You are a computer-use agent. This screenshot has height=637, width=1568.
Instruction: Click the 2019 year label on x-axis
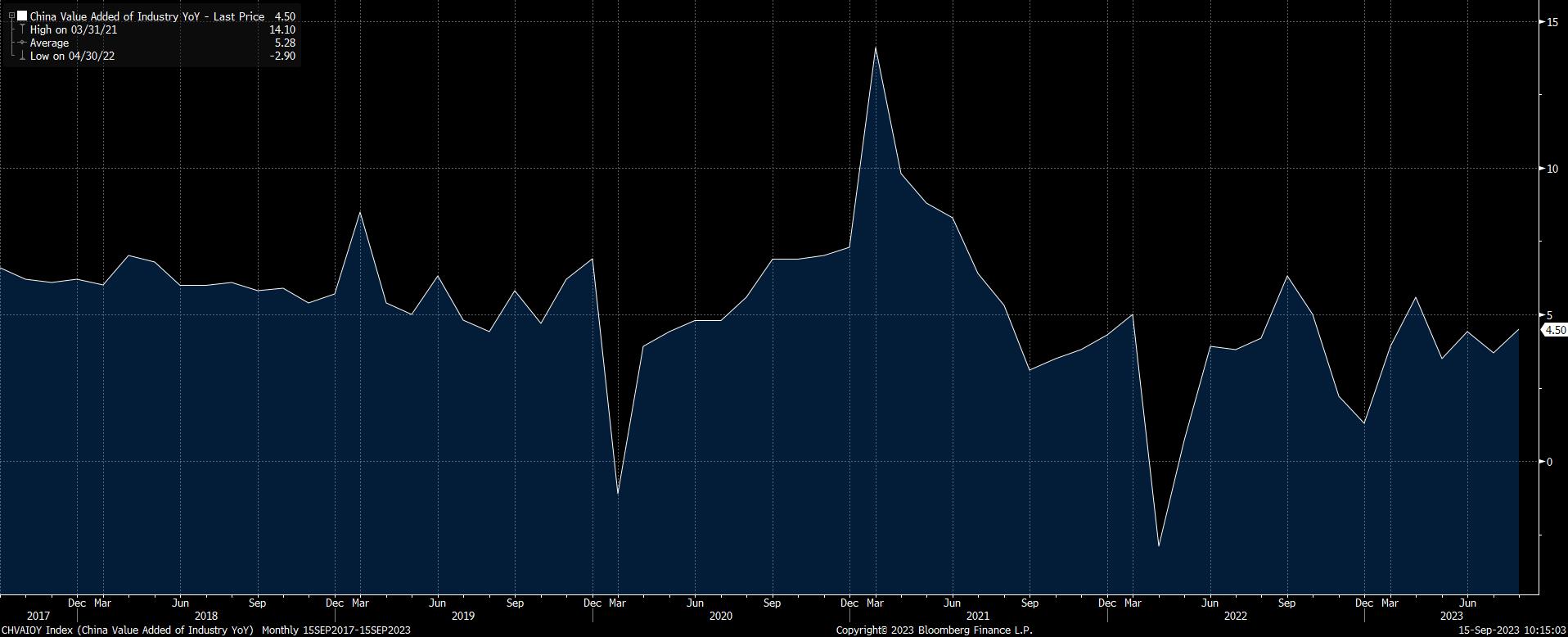pos(462,616)
